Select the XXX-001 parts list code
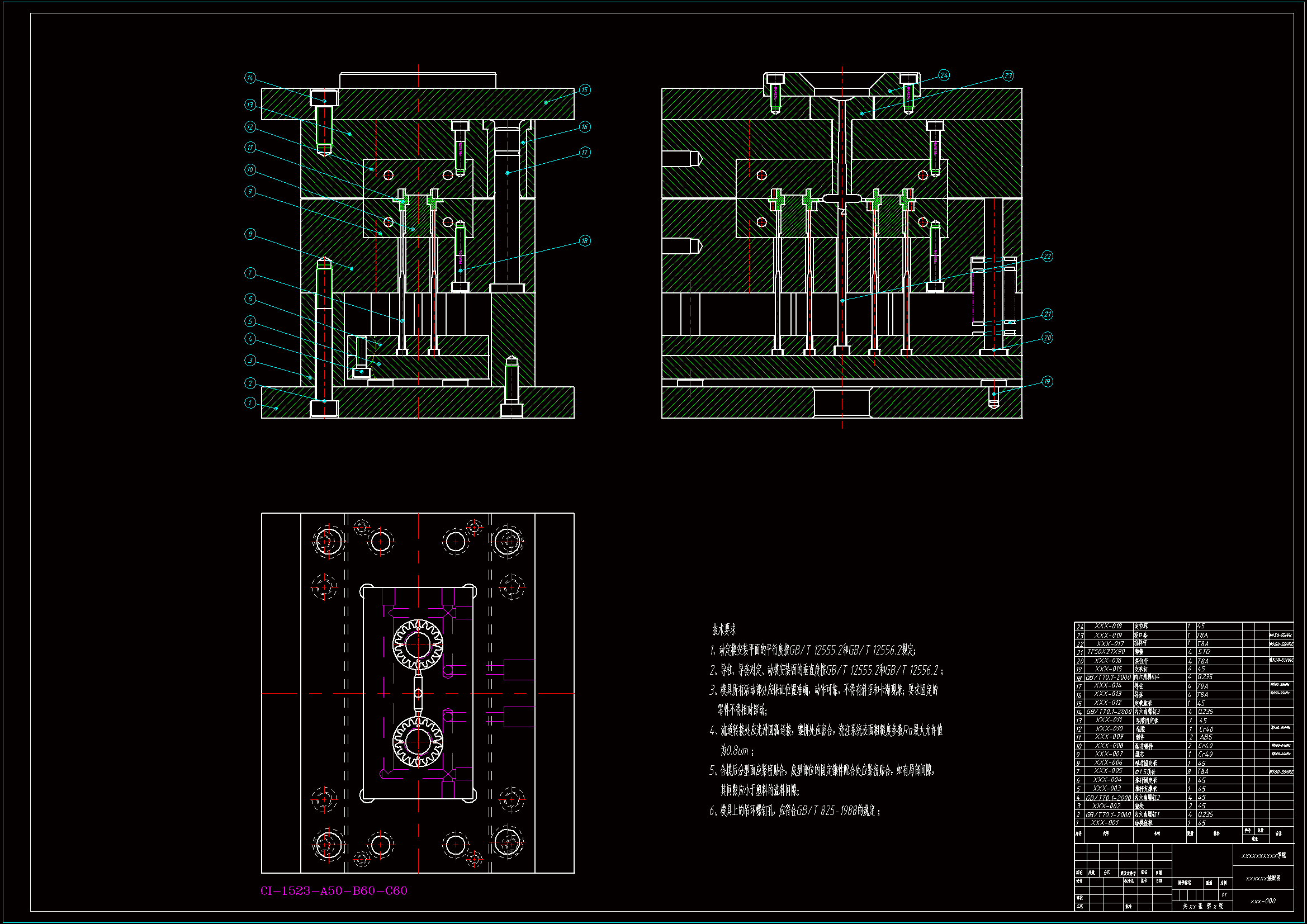1307x924 pixels. pos(1106,823)
